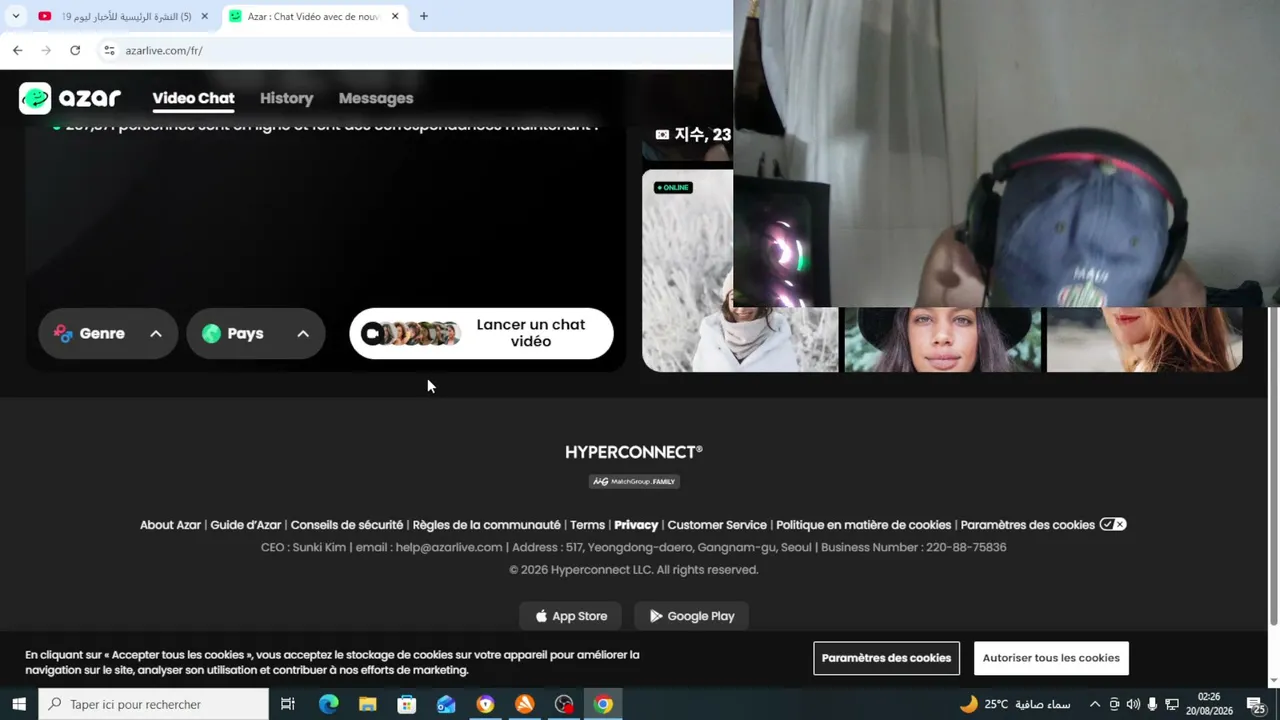The height and width of the screenshot is (720, 1280).
Task: Open Task View on the taskbar
Action: (288, 704)
